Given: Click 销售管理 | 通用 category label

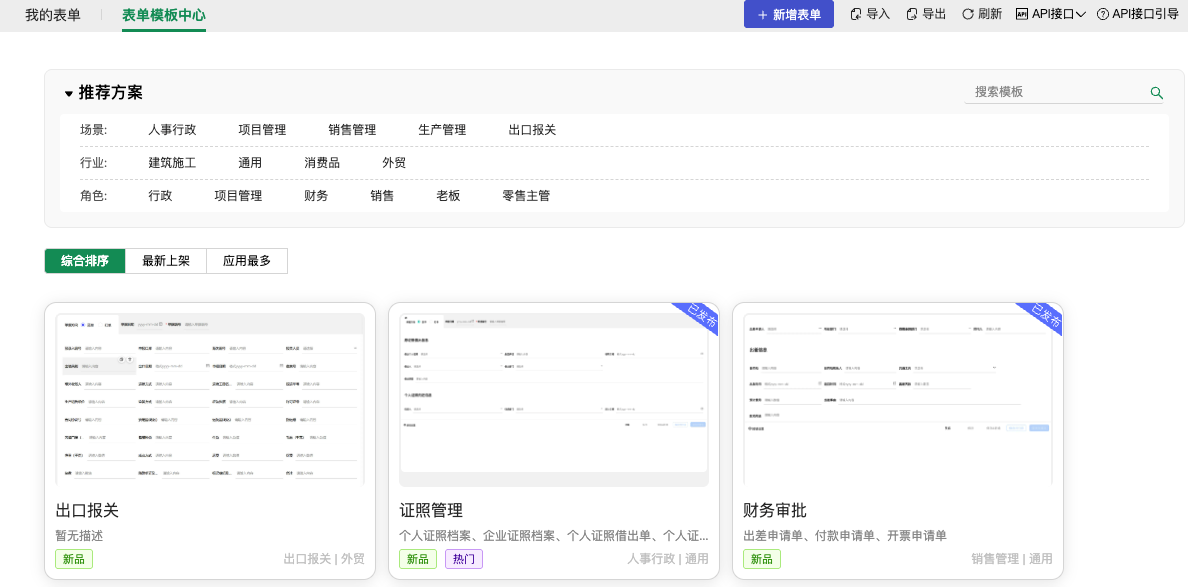Looking at the screenshot, I should click(1012, 559).
